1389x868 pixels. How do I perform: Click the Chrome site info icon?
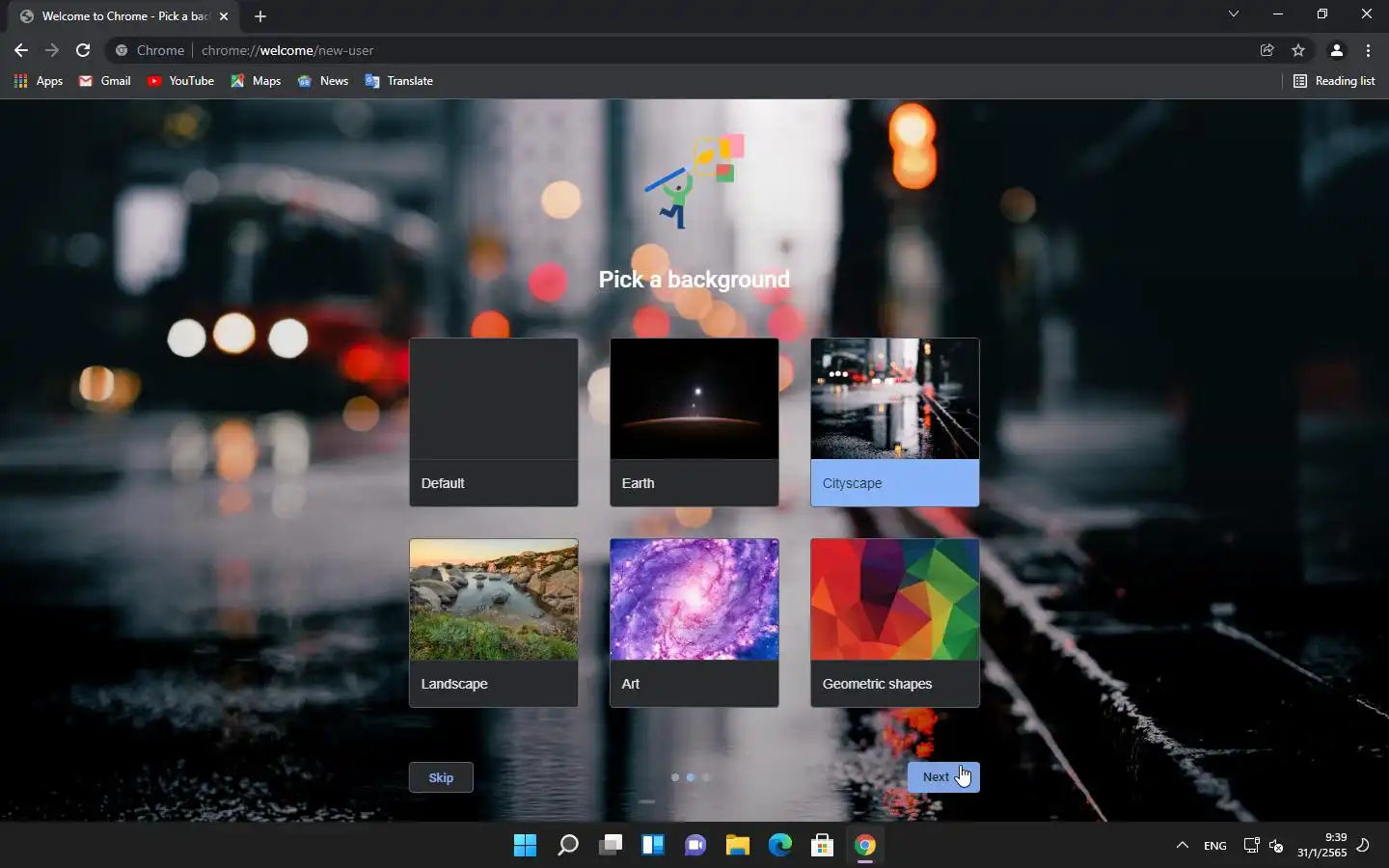pyautogui.click(x=122, y=50)
